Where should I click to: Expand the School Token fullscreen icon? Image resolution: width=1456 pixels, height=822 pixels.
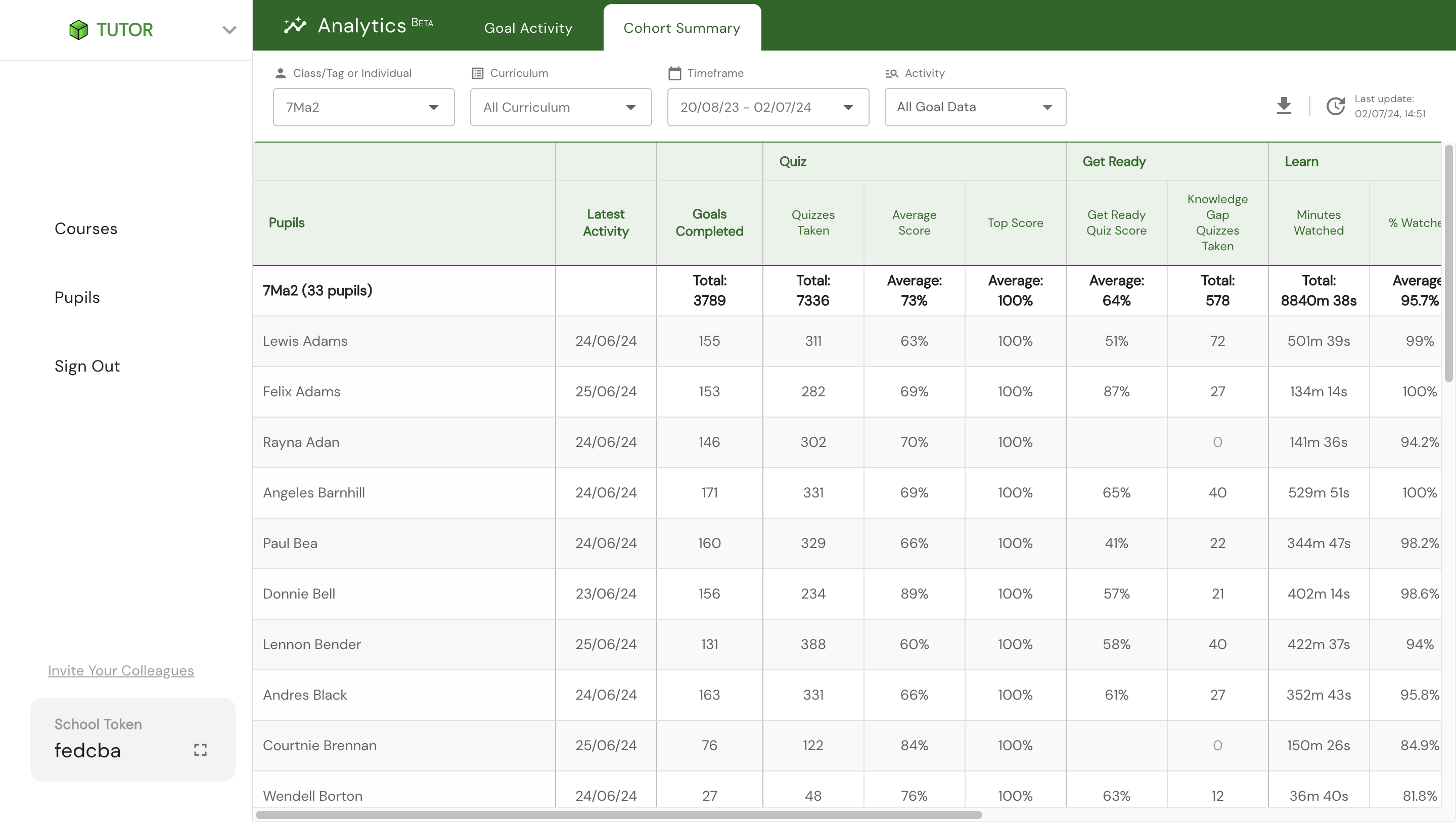(200, 750)
